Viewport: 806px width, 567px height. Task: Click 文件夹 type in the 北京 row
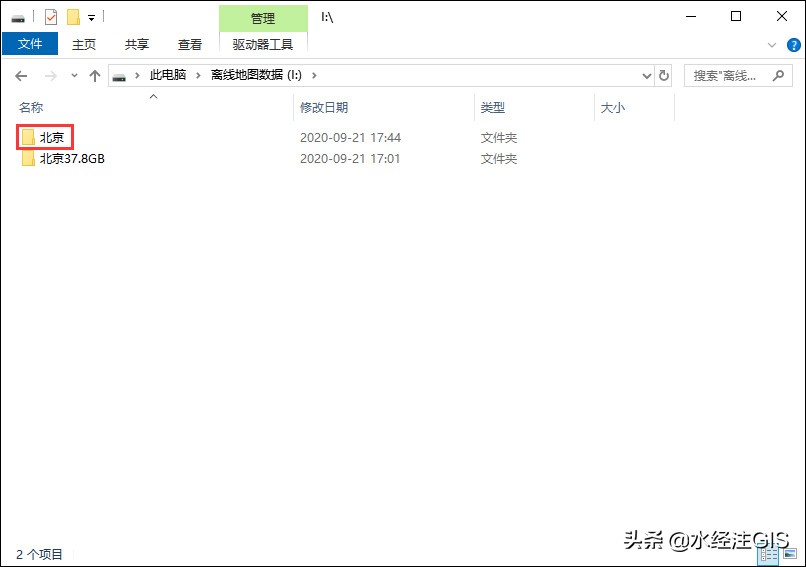coord(499,138)
